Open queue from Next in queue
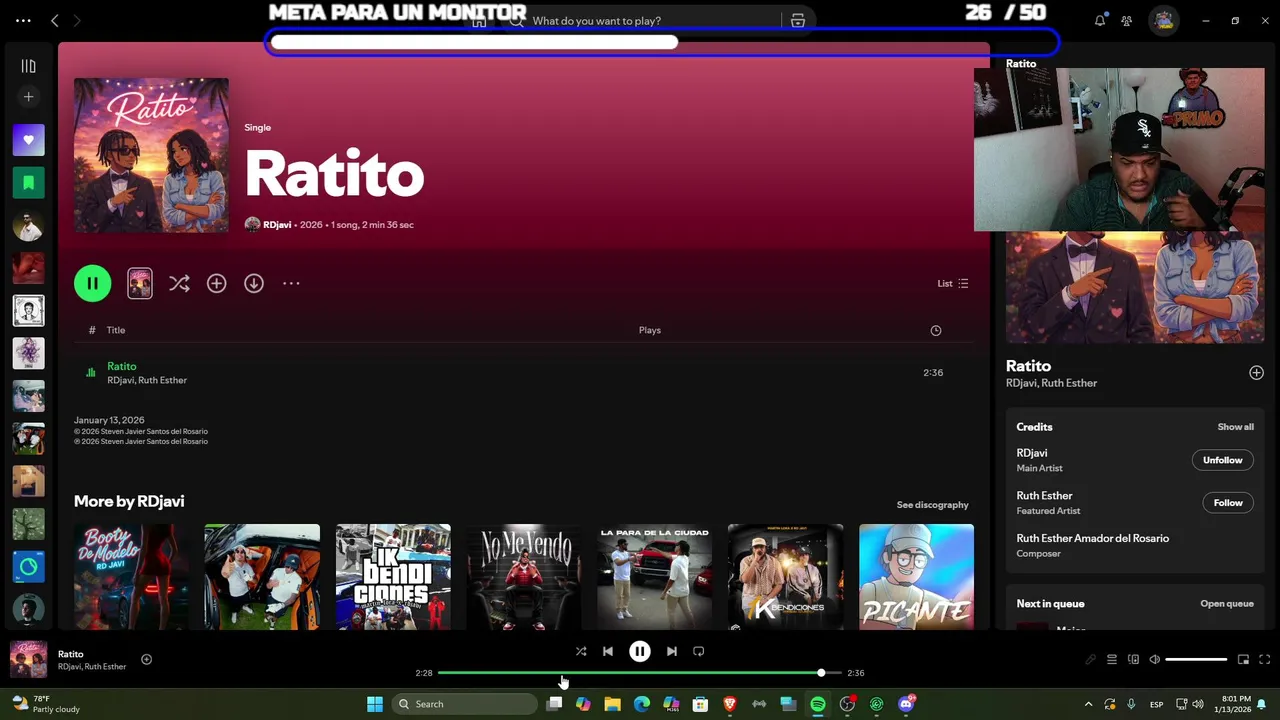 coord(1227,604)
